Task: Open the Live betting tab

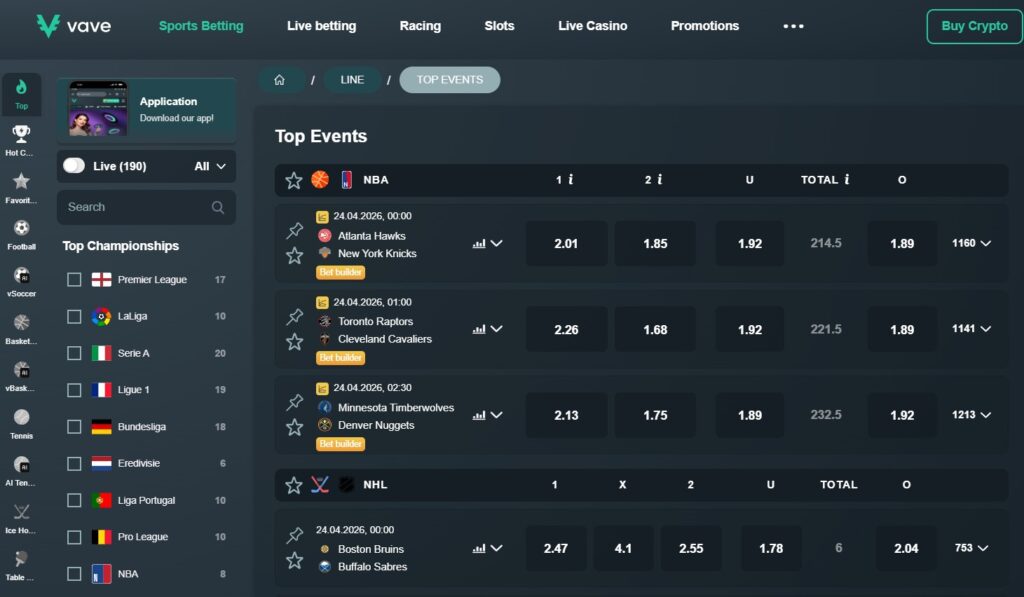Action: tap(321, 26)
